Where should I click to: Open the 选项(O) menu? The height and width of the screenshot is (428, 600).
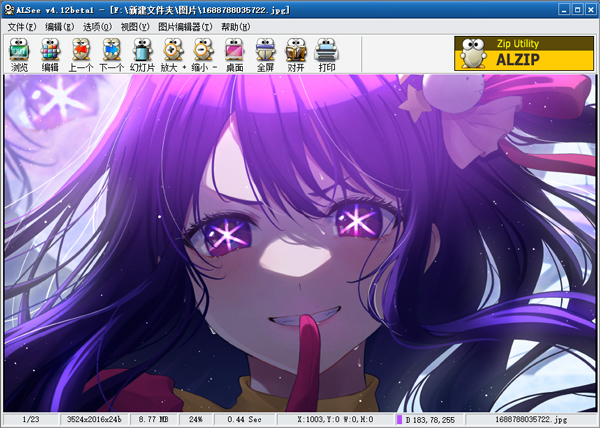(x=97, y=26)
